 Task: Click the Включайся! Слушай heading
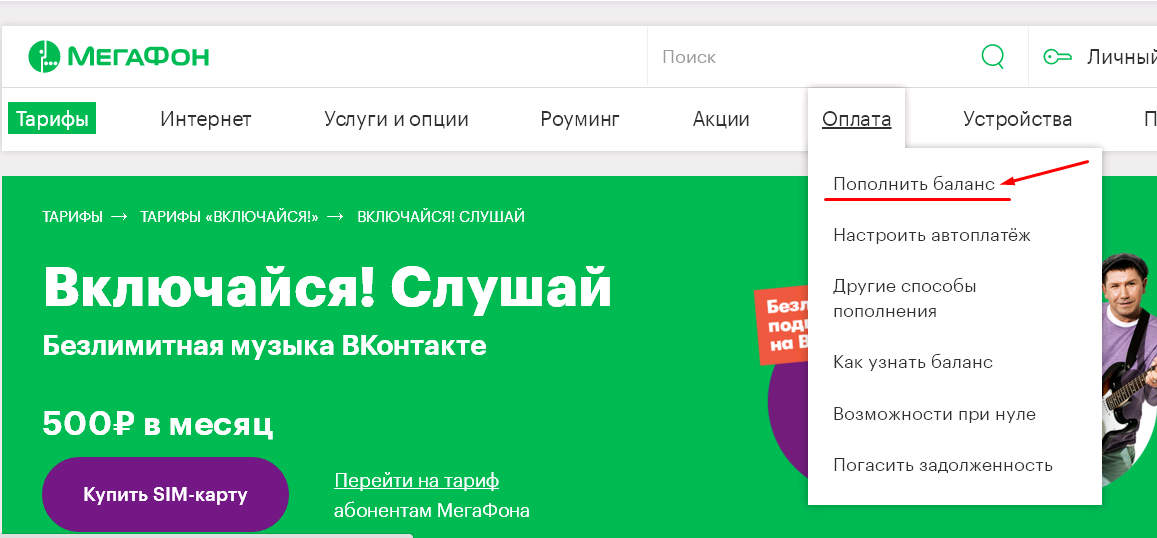(x=328, y=286)
